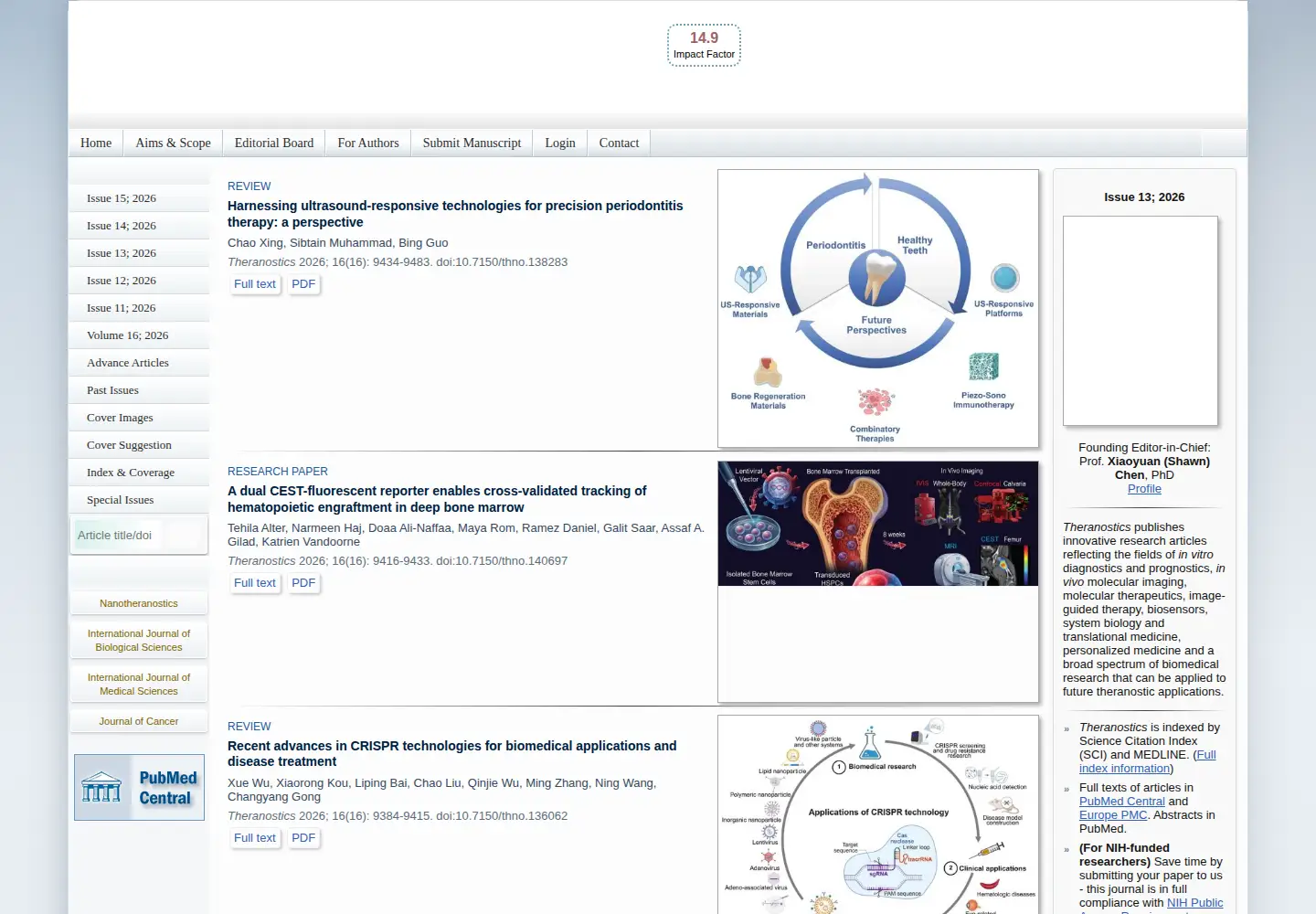The image size is (1316, 914).
Task: Open the Europe PMC link
Action: pyautogui.click(x=1113, y=815)
